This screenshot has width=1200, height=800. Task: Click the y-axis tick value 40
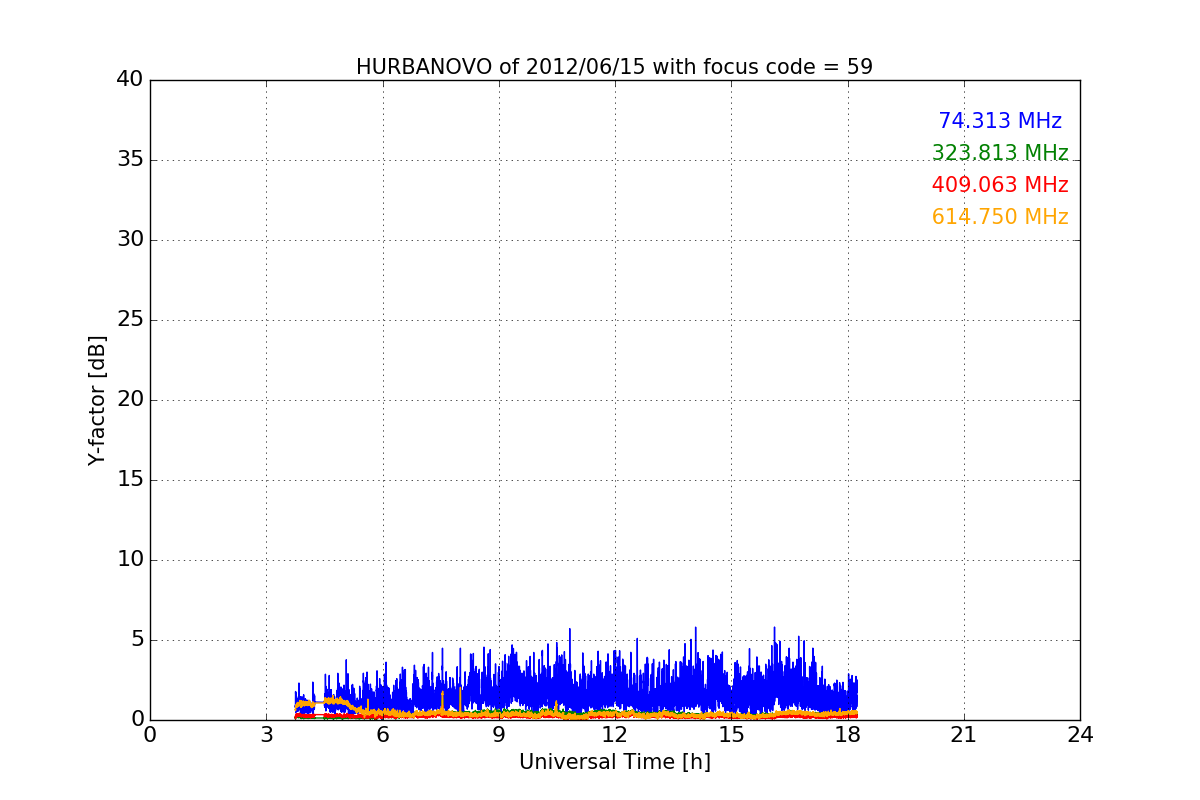130,80
